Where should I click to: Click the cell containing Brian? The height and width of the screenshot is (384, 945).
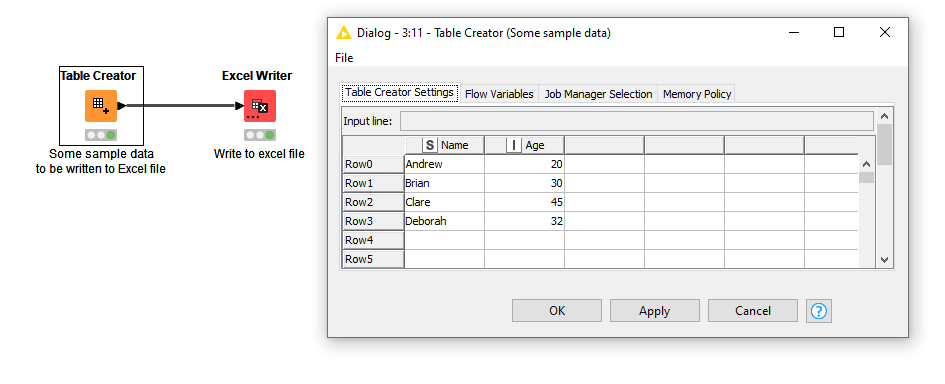tap(445, 183)
